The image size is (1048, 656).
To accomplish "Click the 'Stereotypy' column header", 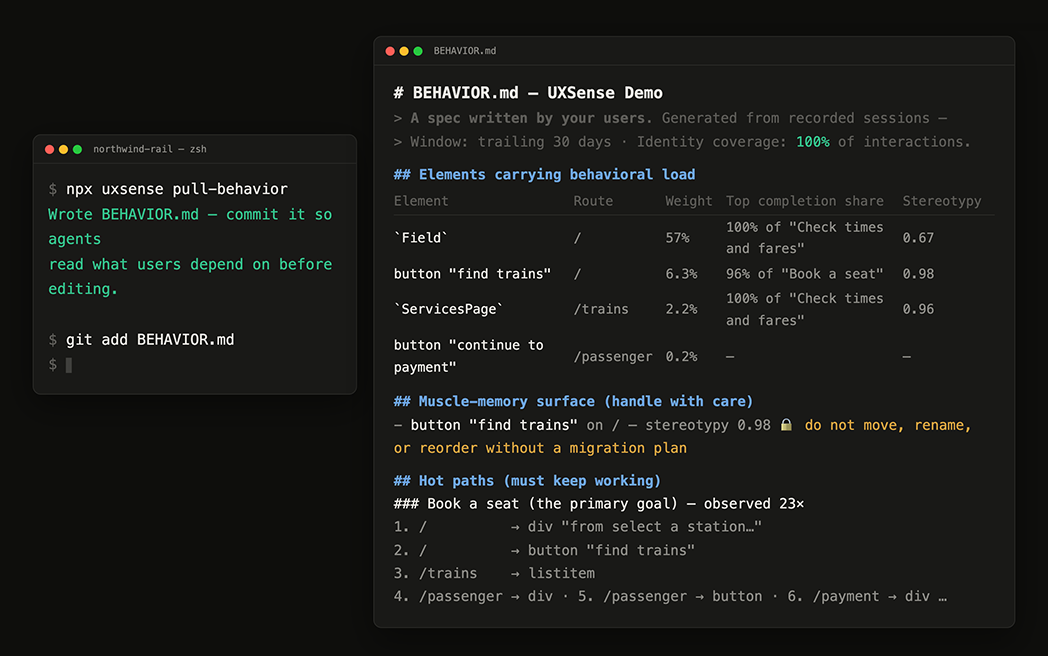I will 942,201.
